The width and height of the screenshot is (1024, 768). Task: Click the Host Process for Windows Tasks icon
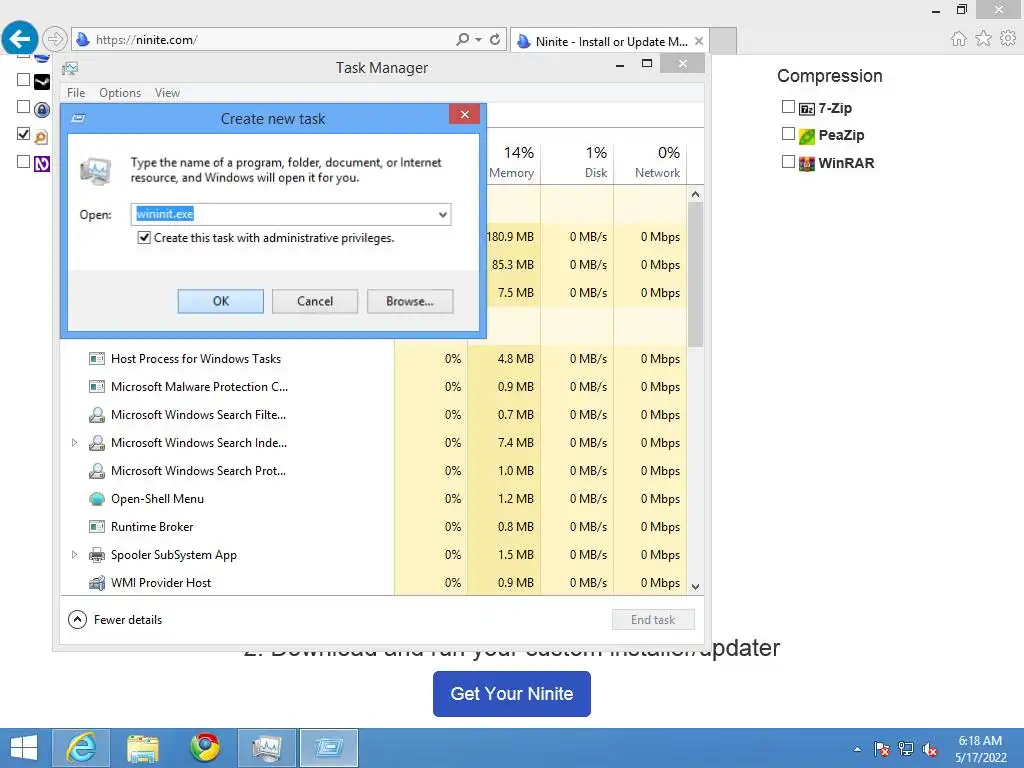pos(97,359)
